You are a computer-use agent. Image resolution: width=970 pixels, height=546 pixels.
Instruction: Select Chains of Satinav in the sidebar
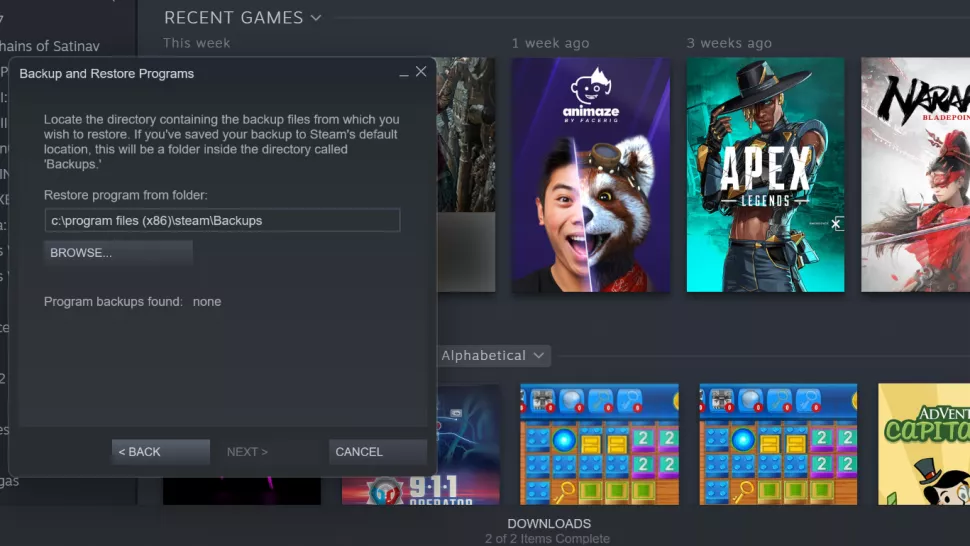(x=49, y=46)
